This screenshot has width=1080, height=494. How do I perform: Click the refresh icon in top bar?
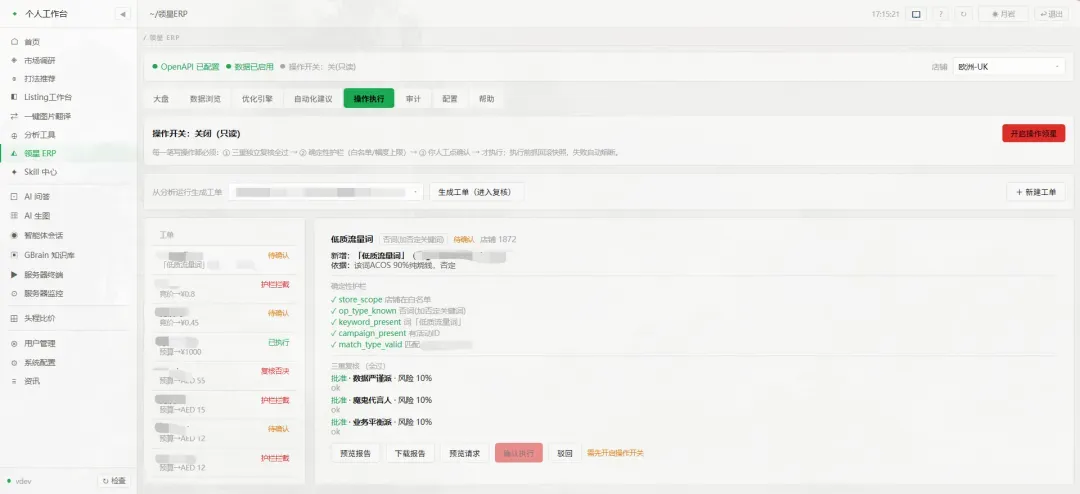tap(963, 14)
